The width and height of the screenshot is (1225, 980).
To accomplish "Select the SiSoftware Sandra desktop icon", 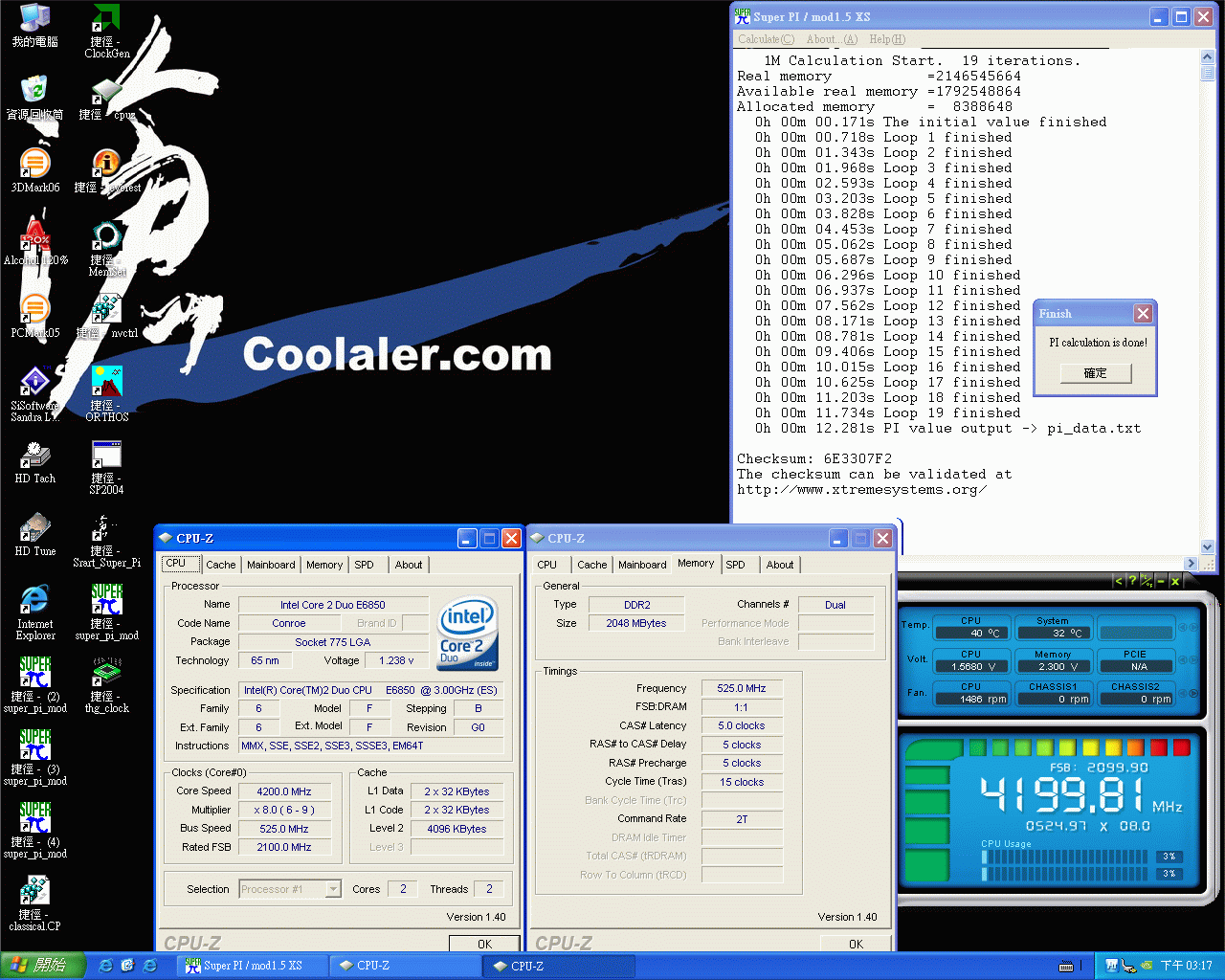I will [35, 394].
